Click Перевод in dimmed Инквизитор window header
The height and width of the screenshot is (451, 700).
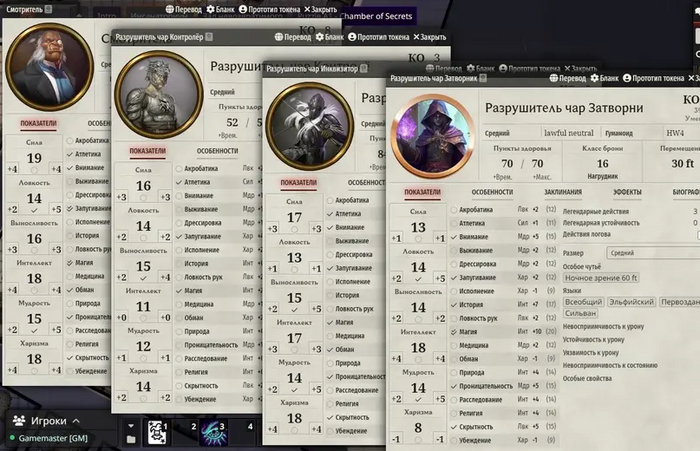tap(443, 69)
